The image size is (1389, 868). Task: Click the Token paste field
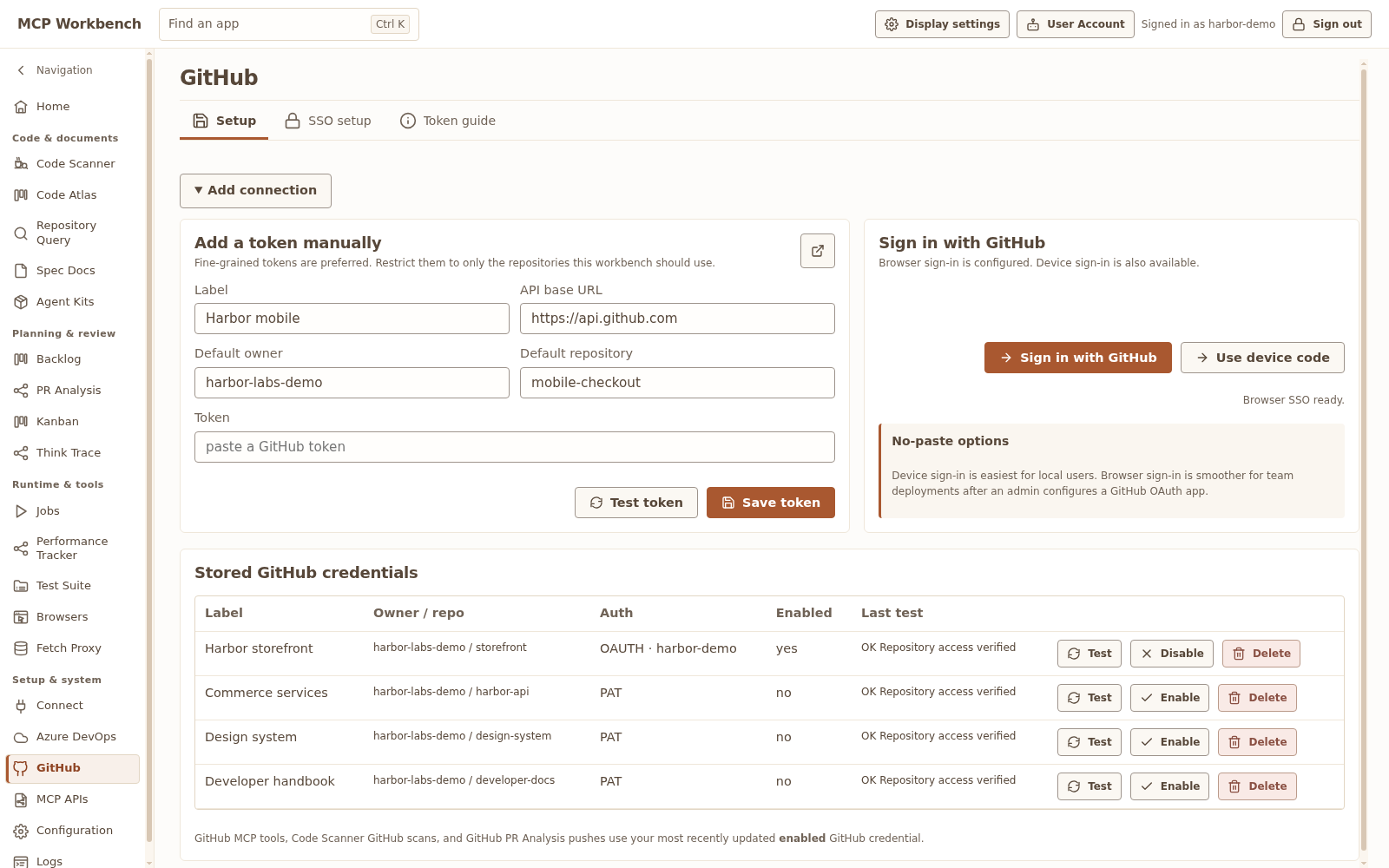click(x=515, y=447)
